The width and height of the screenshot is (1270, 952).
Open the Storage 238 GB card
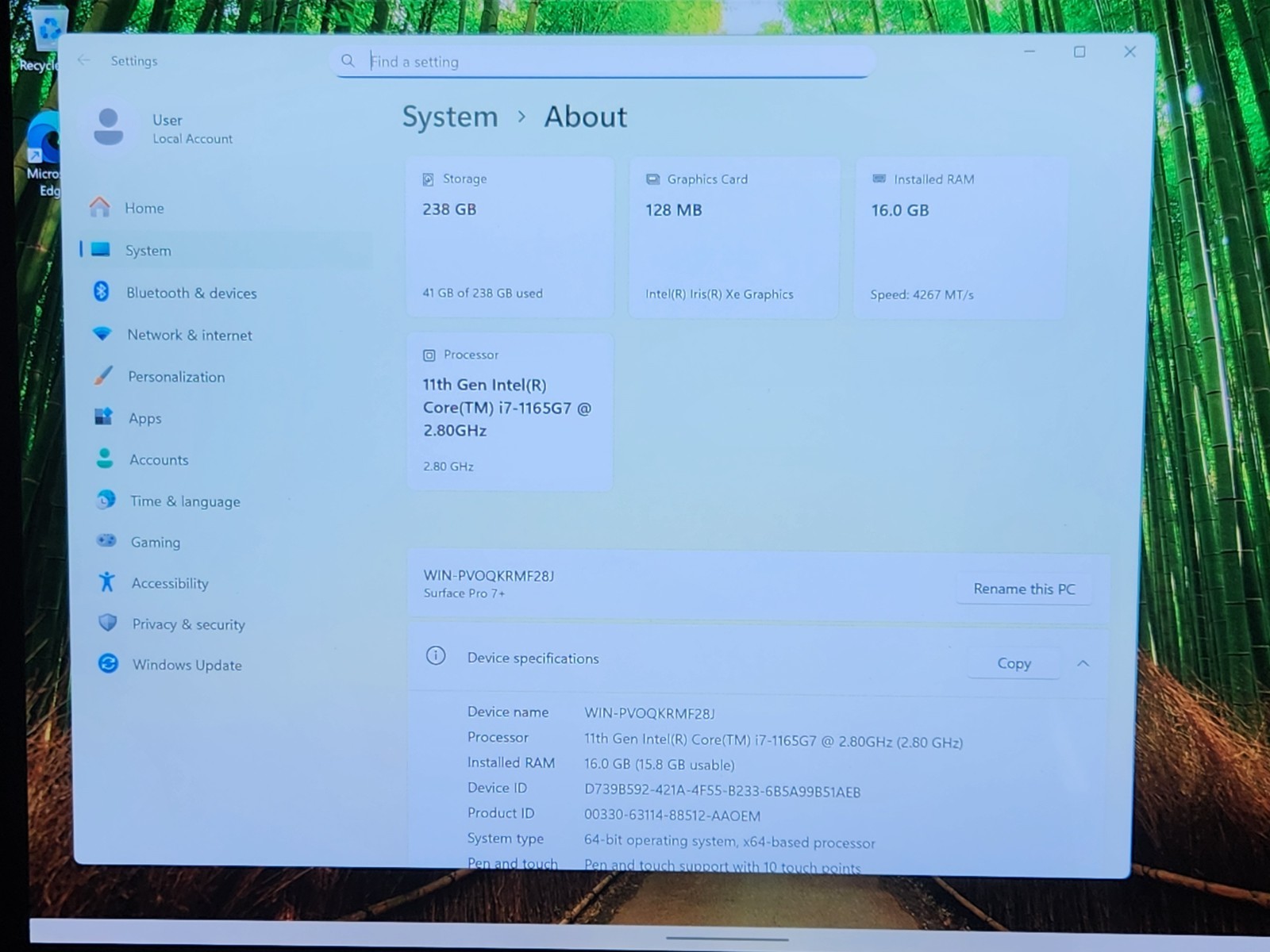pyautogui.click(x=510, y=237)
